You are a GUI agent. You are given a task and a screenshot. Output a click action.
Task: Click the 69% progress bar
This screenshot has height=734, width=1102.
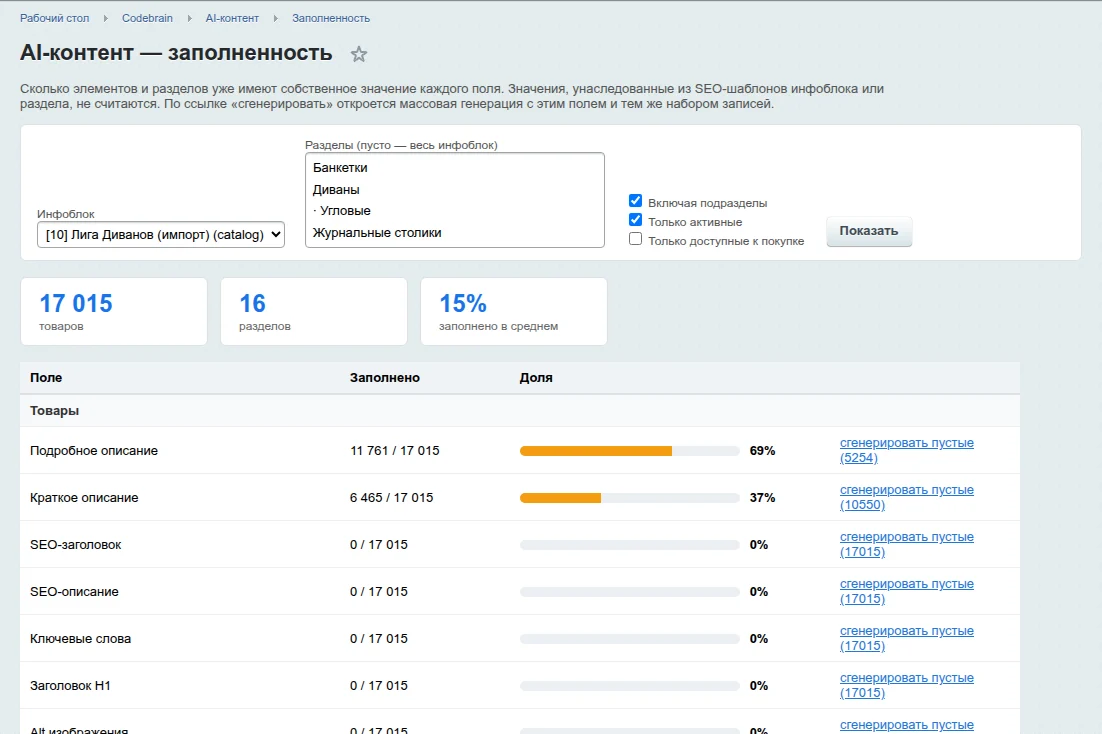(630, 451)
